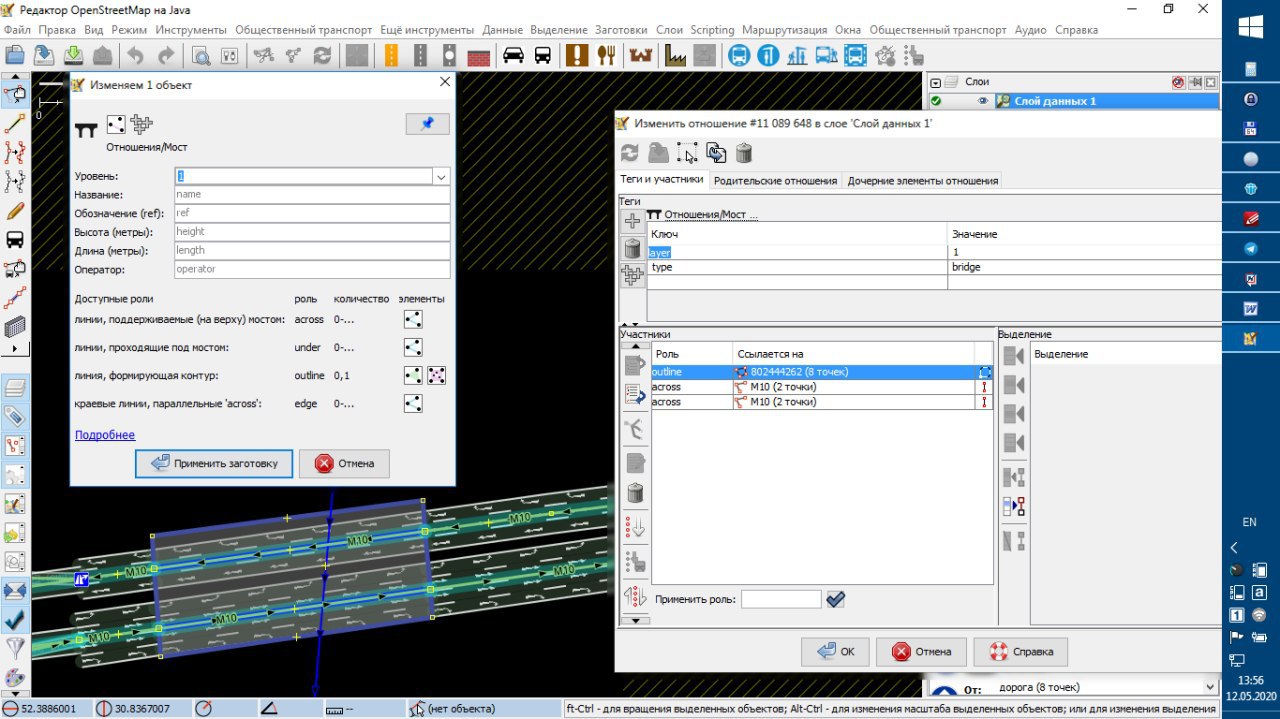Click the EN language indicator
The image size is (1280, 719).
[x=1249, y=522]
